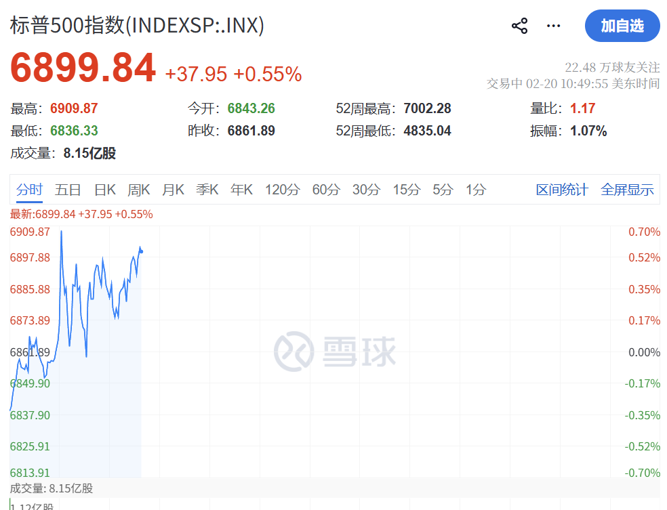This screenshot has height=510, width=667.
Task: Select the 15分 interval tab
Action: point(406,190)
